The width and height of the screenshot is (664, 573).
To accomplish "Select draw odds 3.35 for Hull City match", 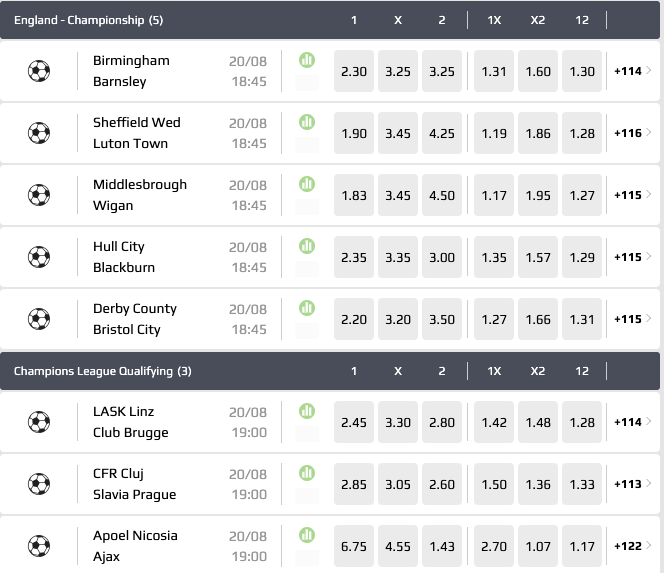I will click(x=398, y=257).
